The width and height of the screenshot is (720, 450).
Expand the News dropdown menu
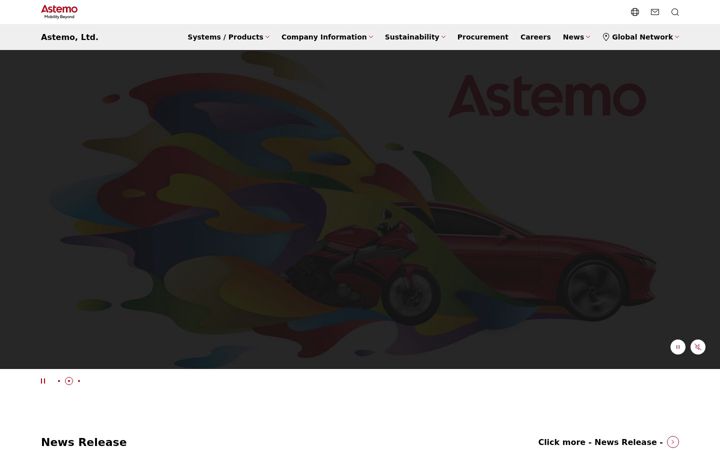(x=576, y=37)
